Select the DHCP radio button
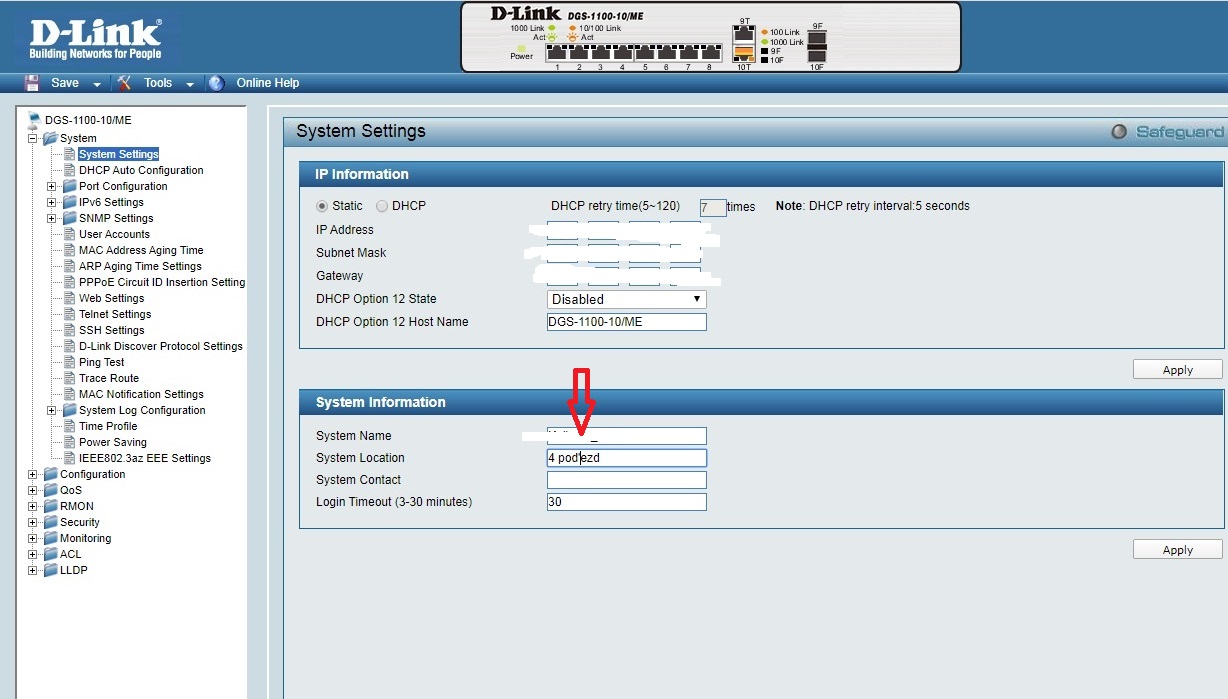 382,206
